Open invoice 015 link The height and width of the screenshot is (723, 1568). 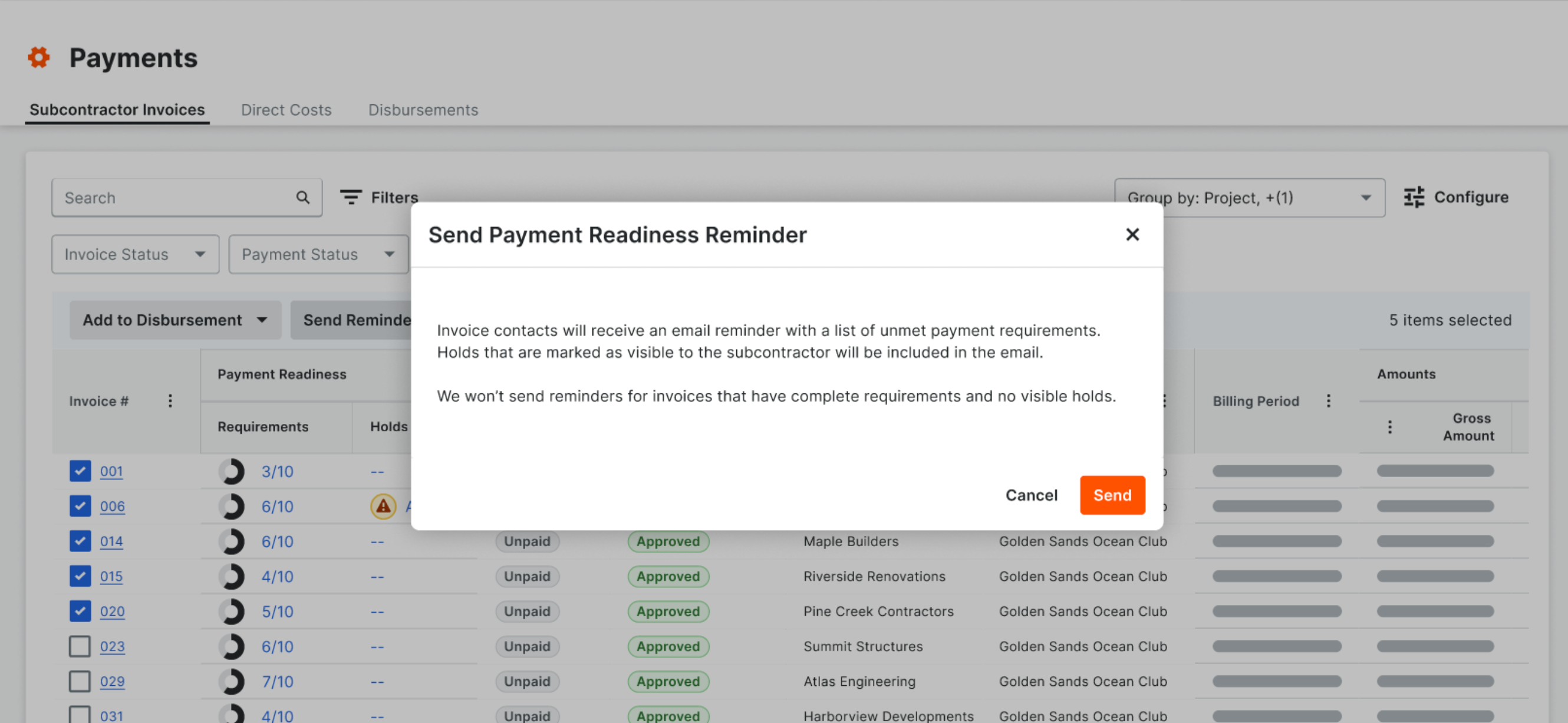(111, 576)
